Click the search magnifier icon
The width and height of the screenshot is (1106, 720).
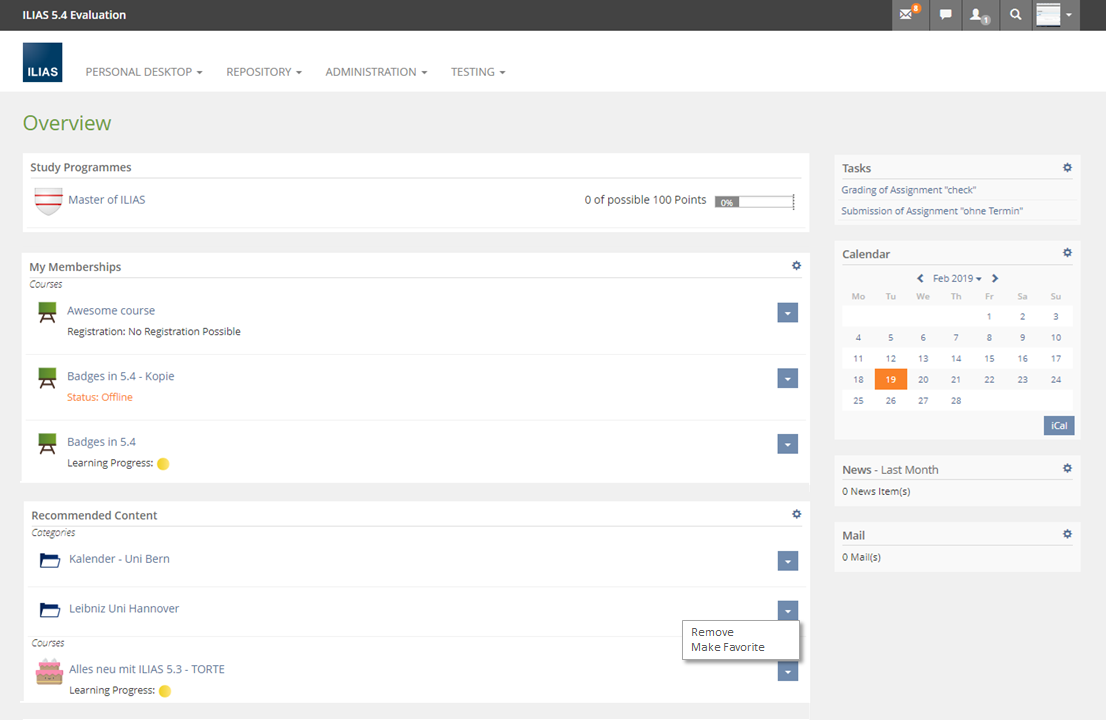tap(1016, 15)
